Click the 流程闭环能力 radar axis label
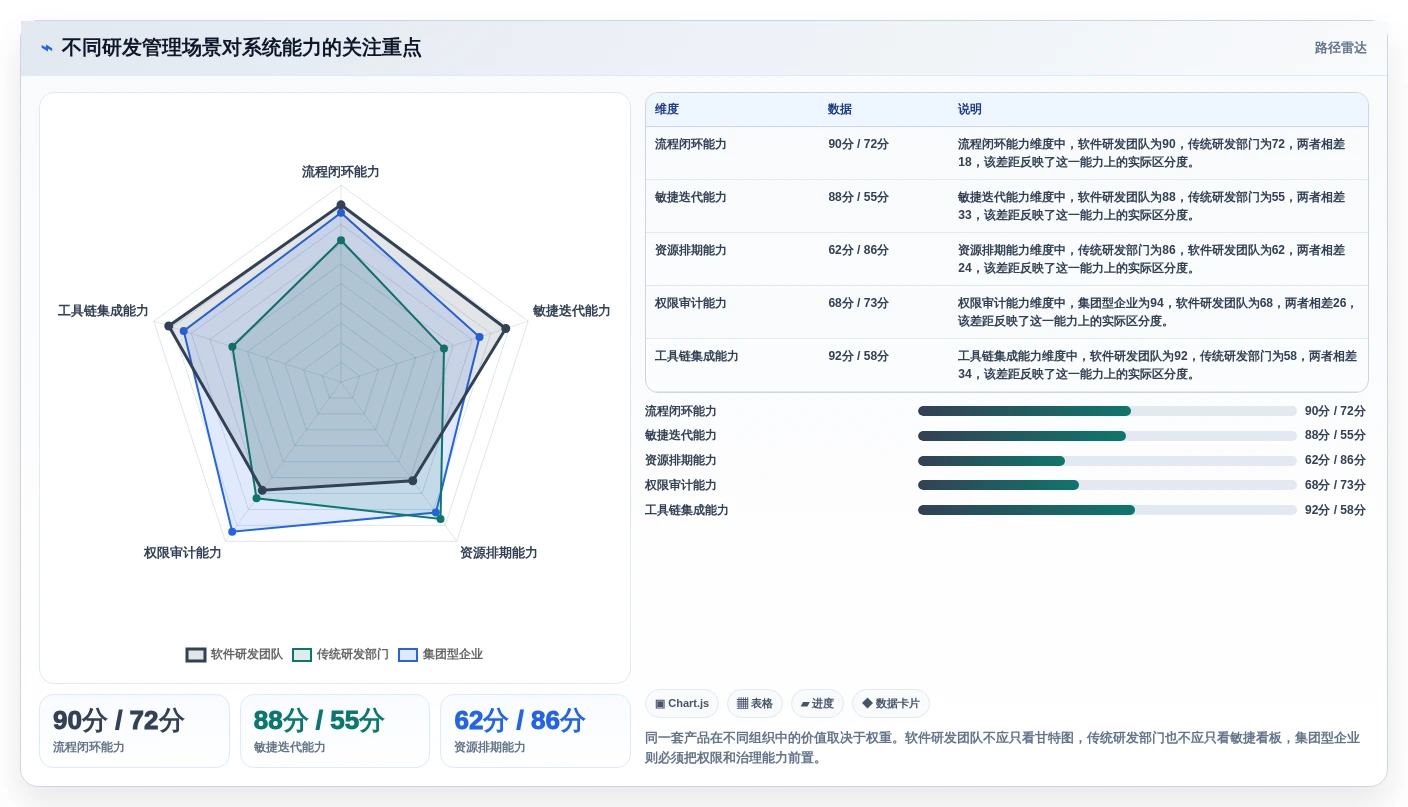The height and width of the screenshot is (807, 1408). [x=341, y=172]
